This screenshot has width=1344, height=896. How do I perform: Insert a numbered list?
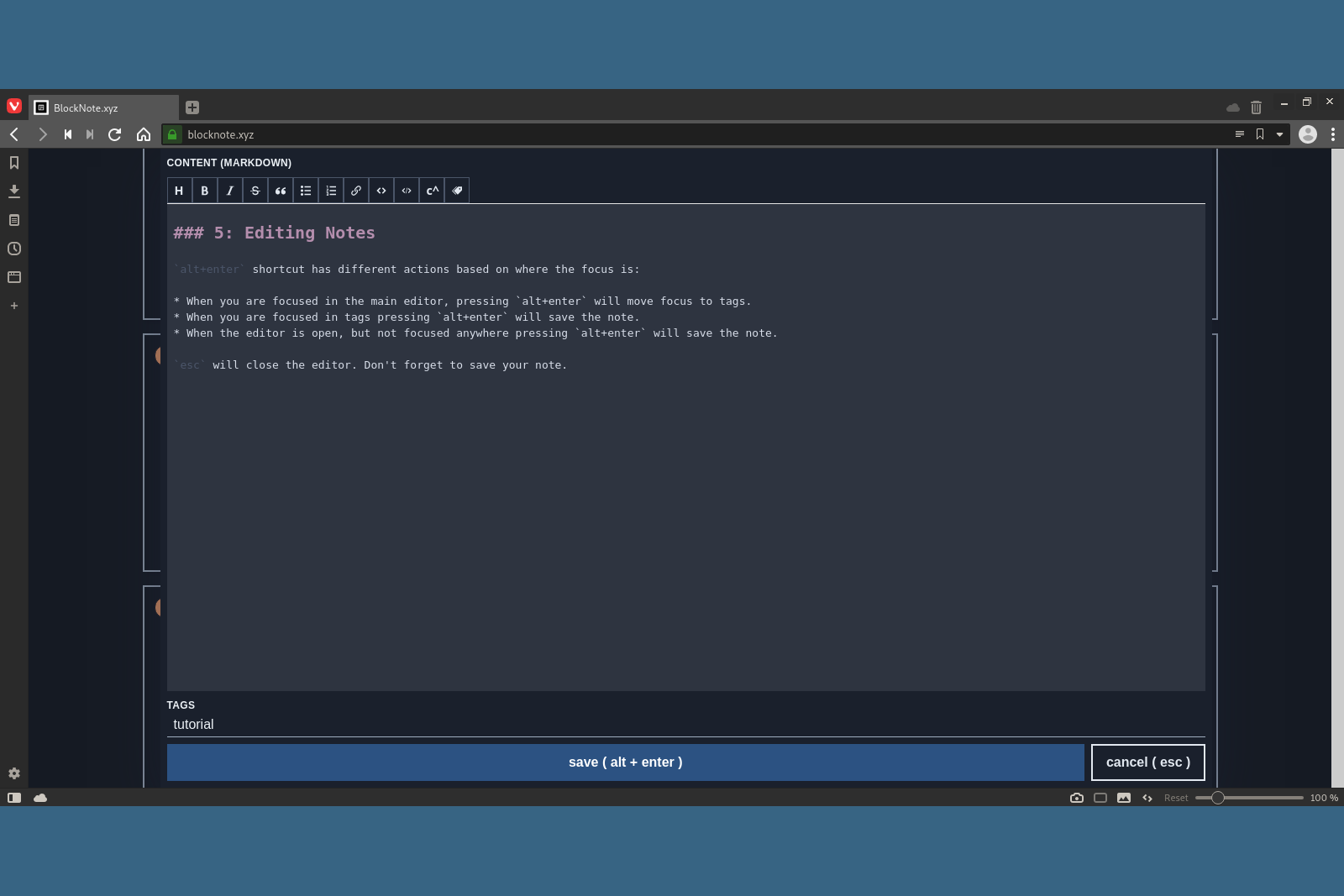pos(330,191)
